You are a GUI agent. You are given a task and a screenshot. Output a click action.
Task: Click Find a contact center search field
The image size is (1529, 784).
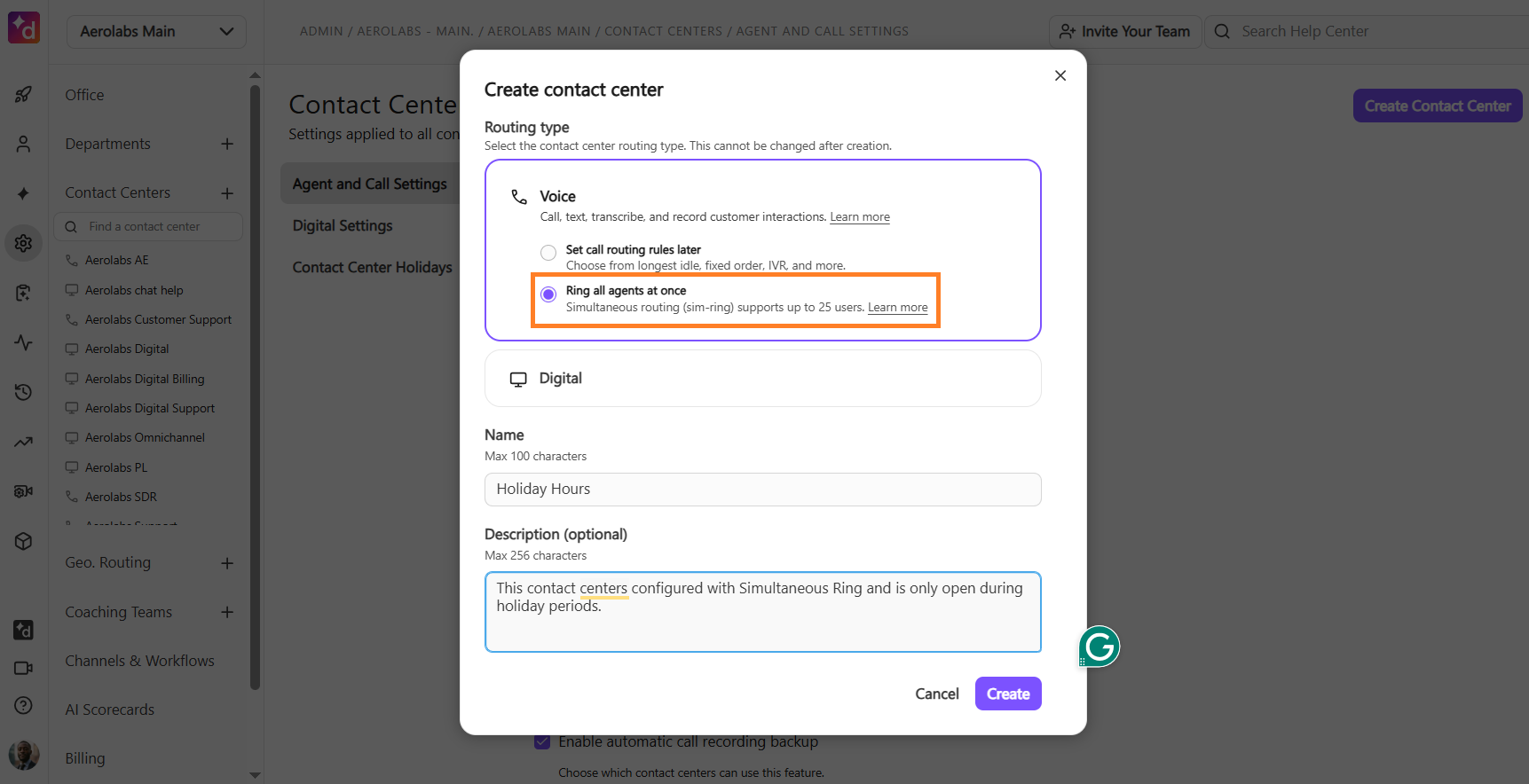pyautogui.click(x=148, y=226)
